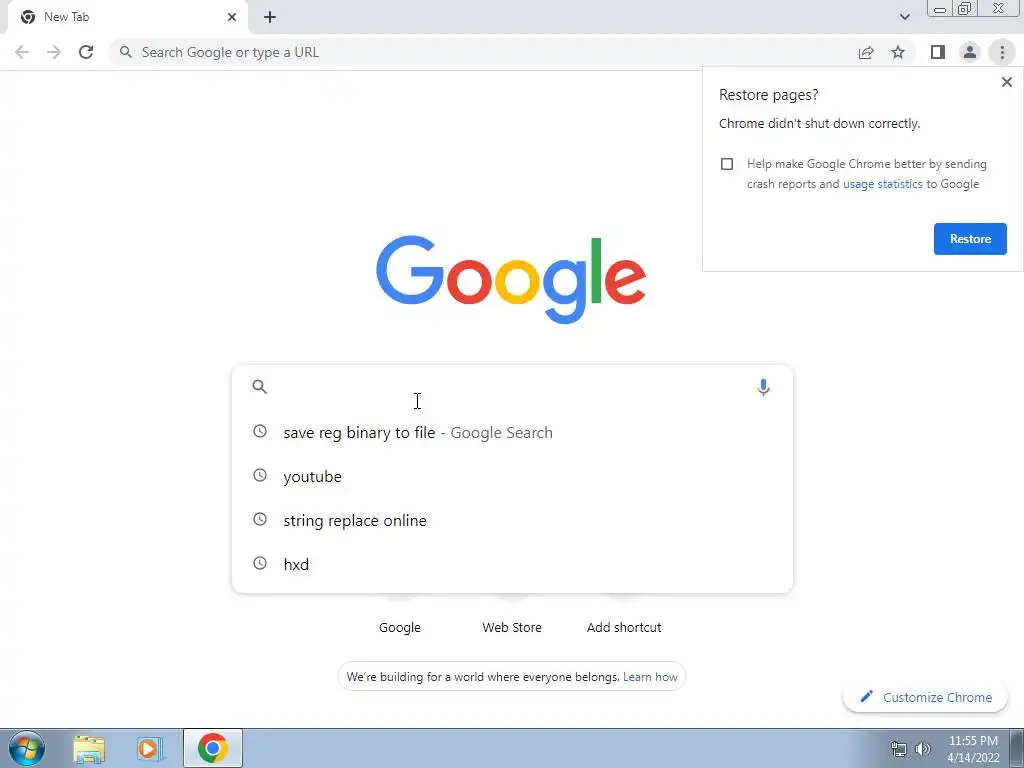The height and width of the screenshot is (768, 1024).
Task: Click the browser back arrow
Action: 22,52
